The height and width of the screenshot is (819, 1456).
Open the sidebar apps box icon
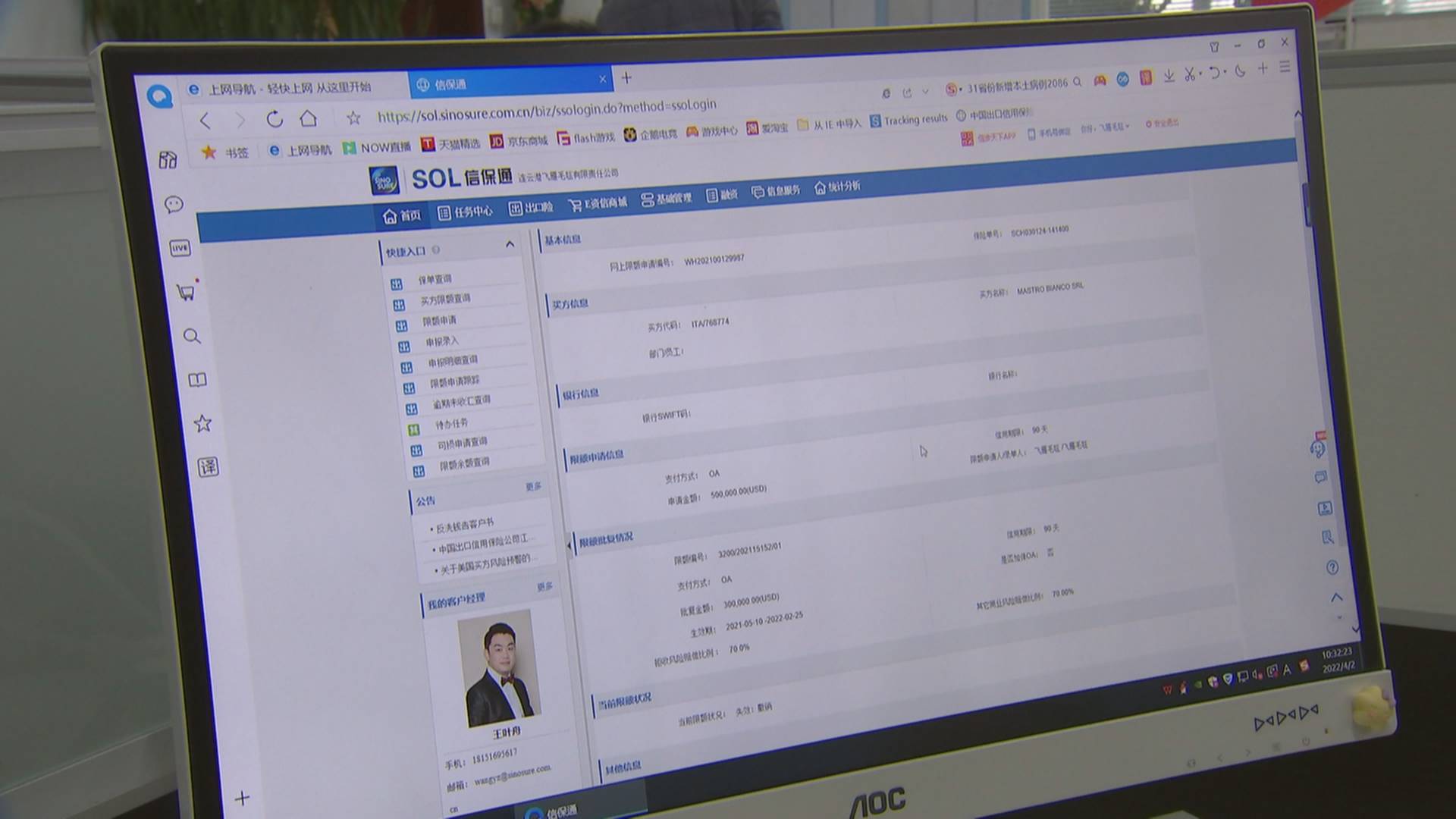168,159
